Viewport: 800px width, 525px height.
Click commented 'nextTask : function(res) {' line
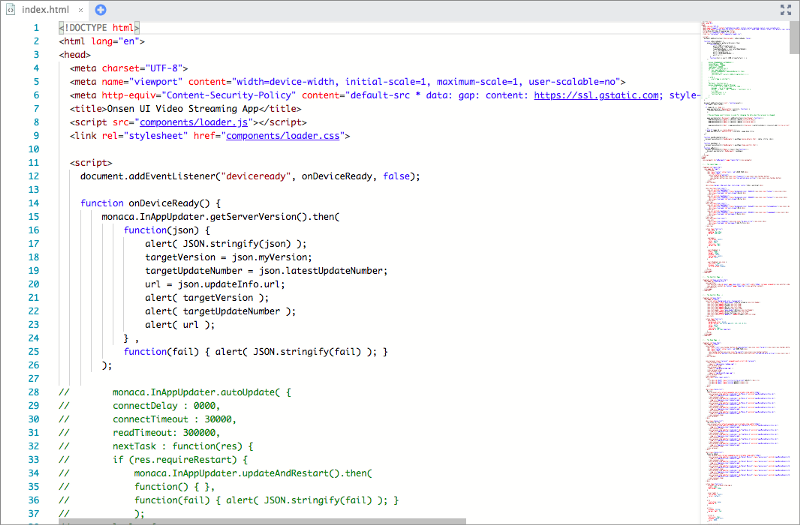click(183, 446)
